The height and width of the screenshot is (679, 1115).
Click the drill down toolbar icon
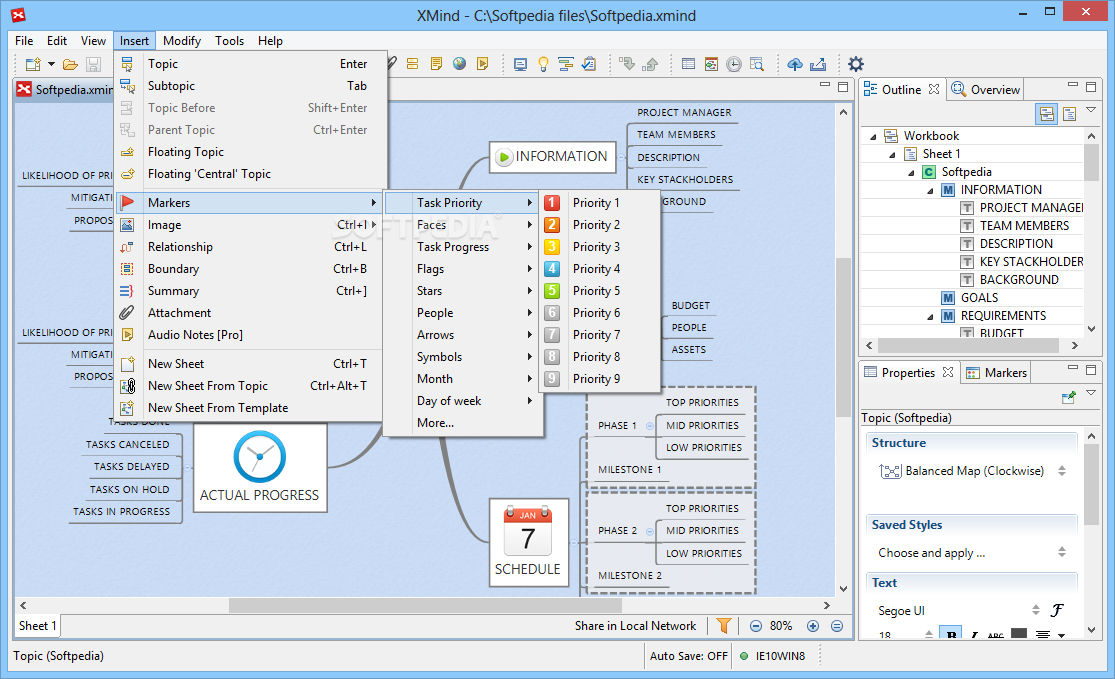coord(626,65)
